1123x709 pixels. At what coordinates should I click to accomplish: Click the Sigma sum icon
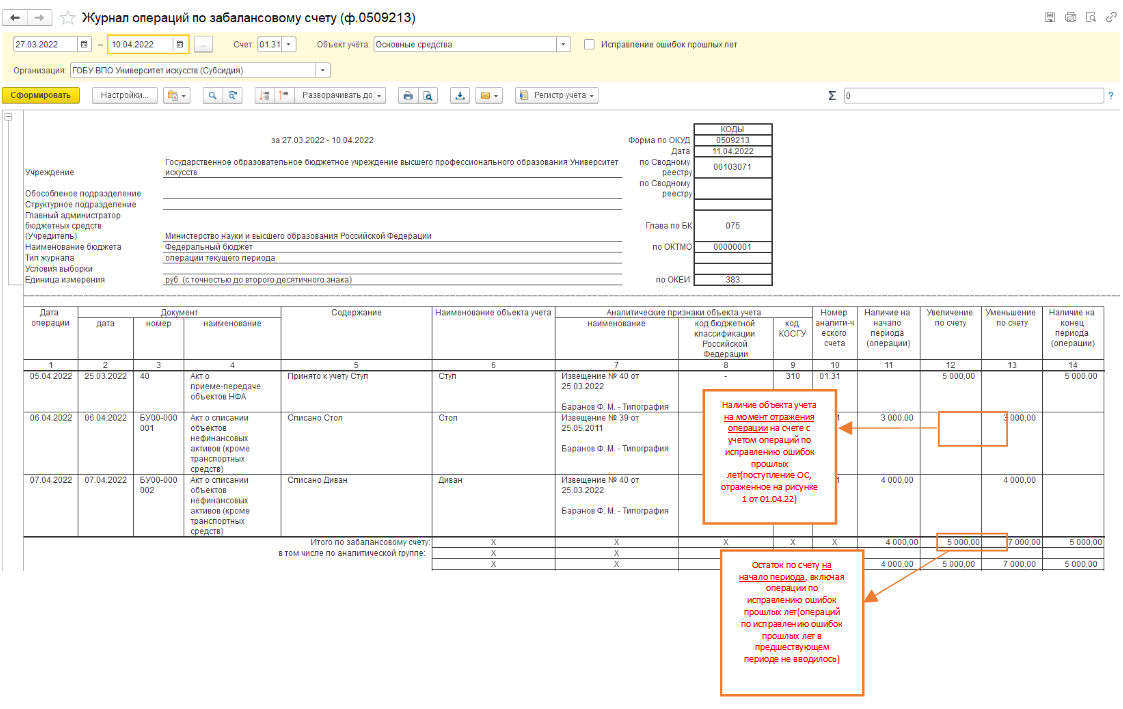(832, 95)
